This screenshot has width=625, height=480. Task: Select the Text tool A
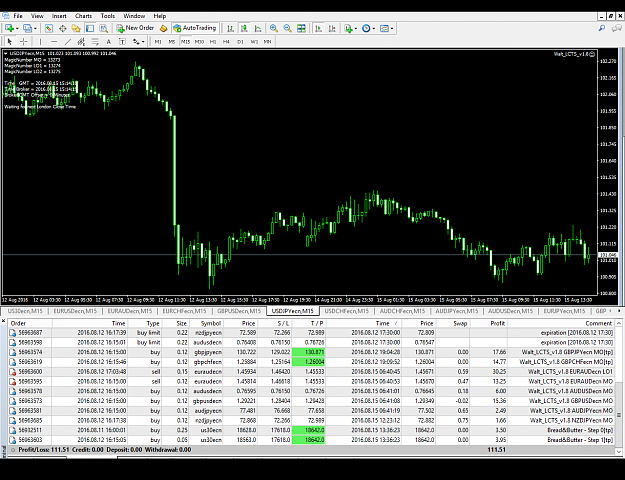(x=108, y=41)
